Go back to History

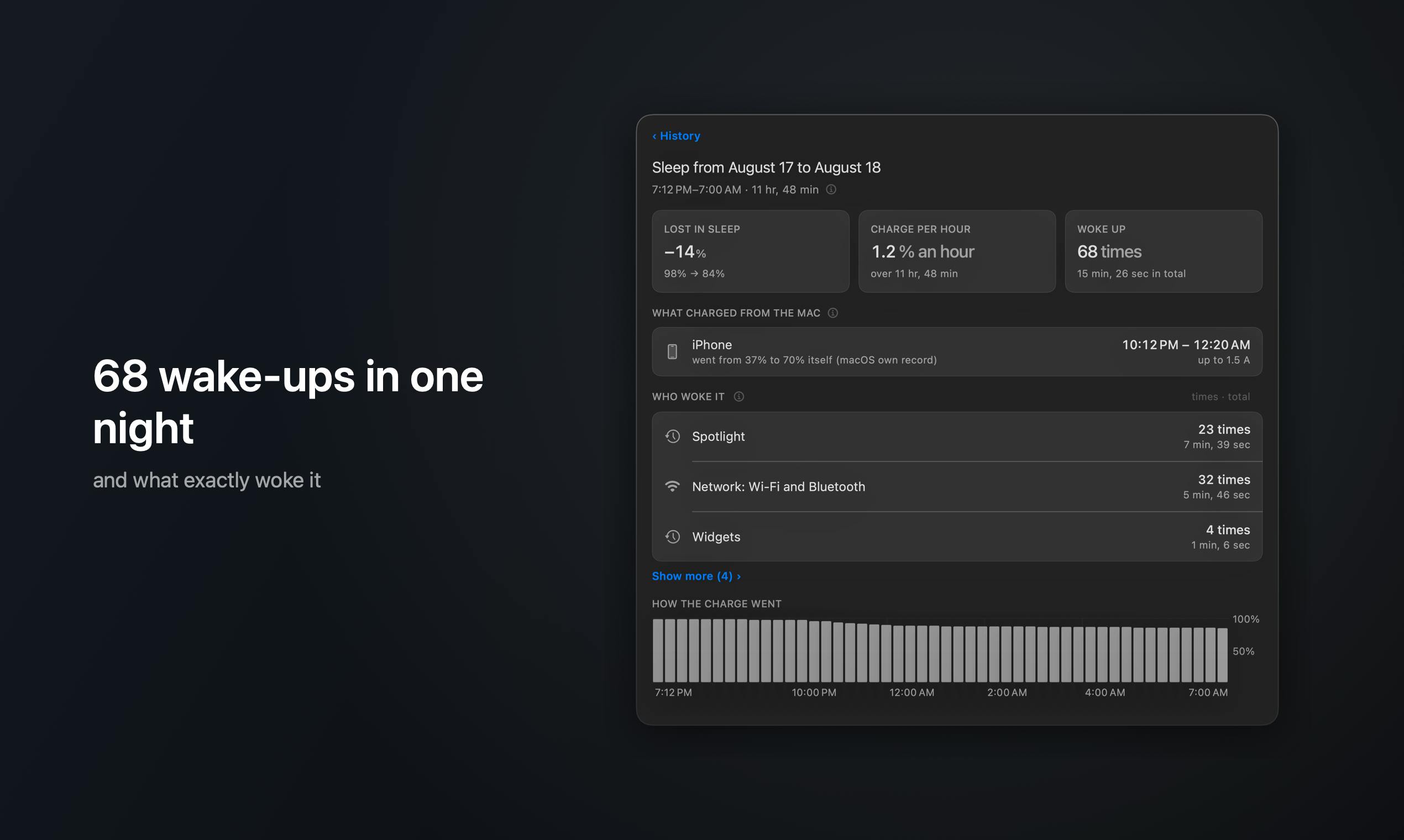[676, 136]
